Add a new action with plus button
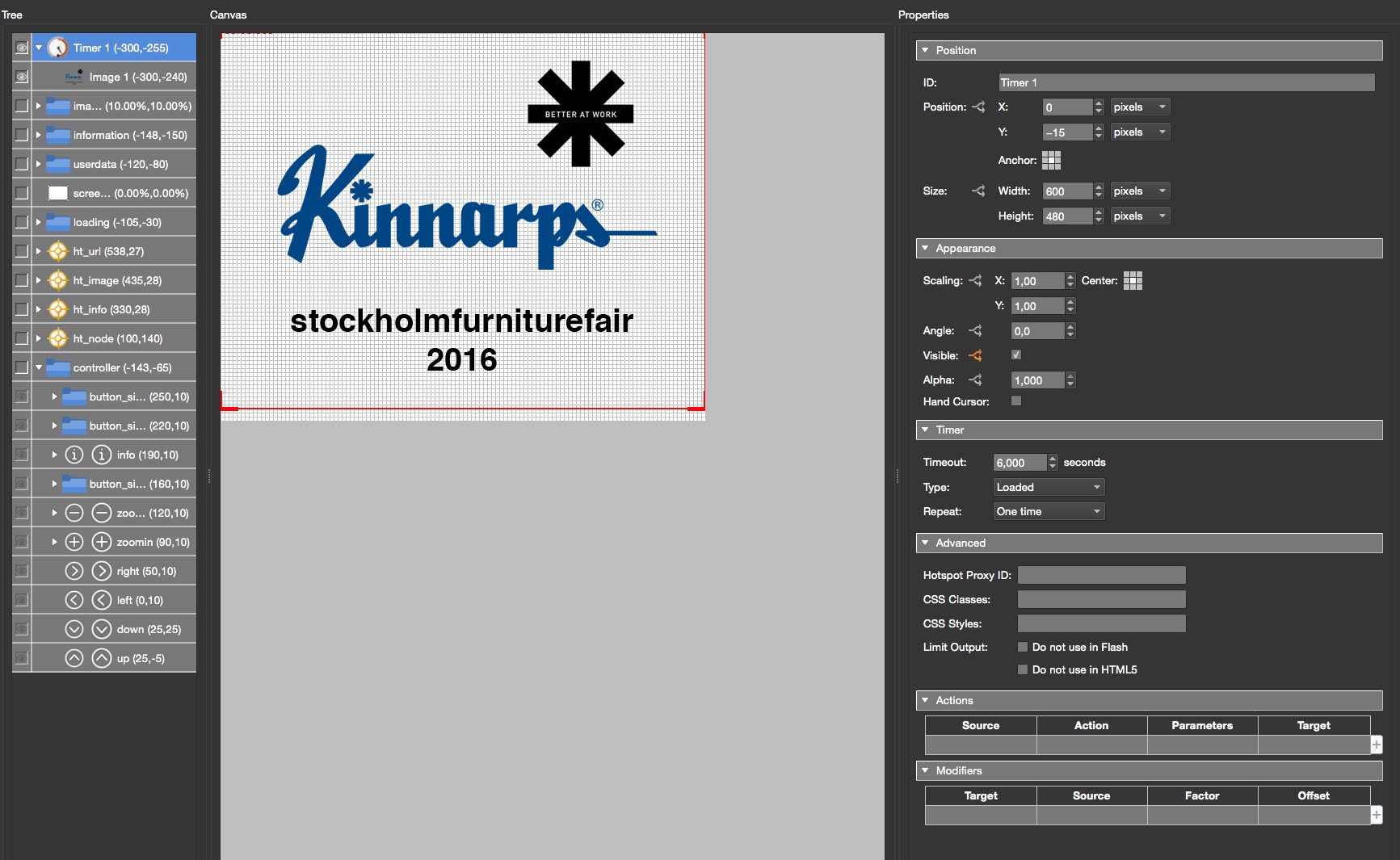 point(1376,745)
